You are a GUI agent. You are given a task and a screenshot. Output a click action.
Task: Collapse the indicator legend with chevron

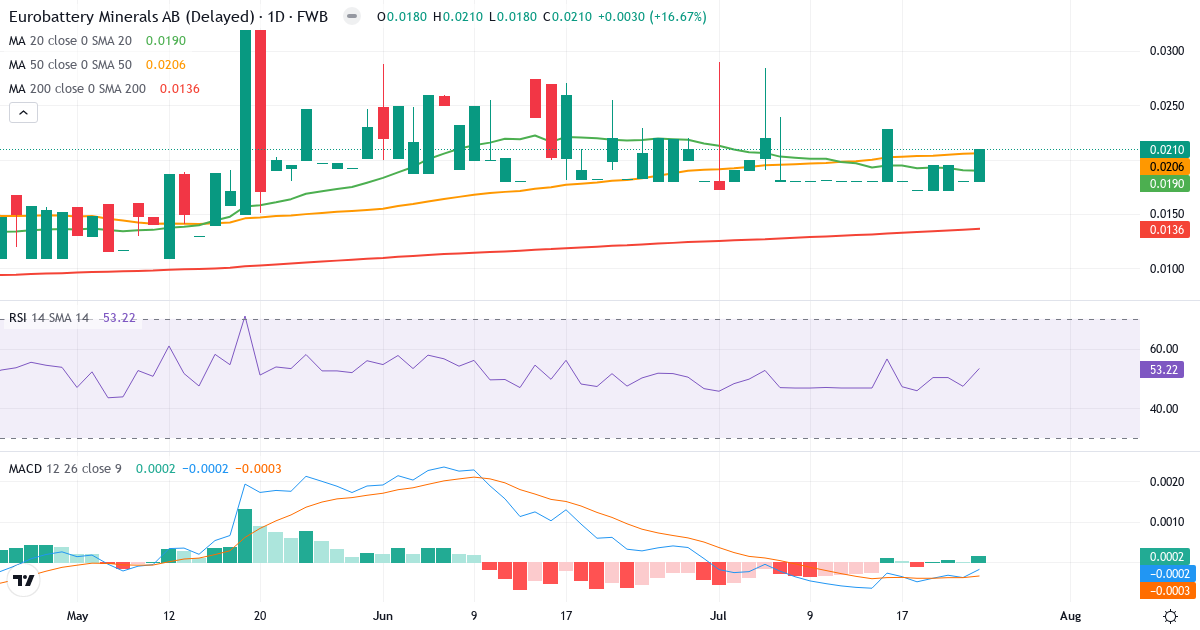tap(23, 113)
